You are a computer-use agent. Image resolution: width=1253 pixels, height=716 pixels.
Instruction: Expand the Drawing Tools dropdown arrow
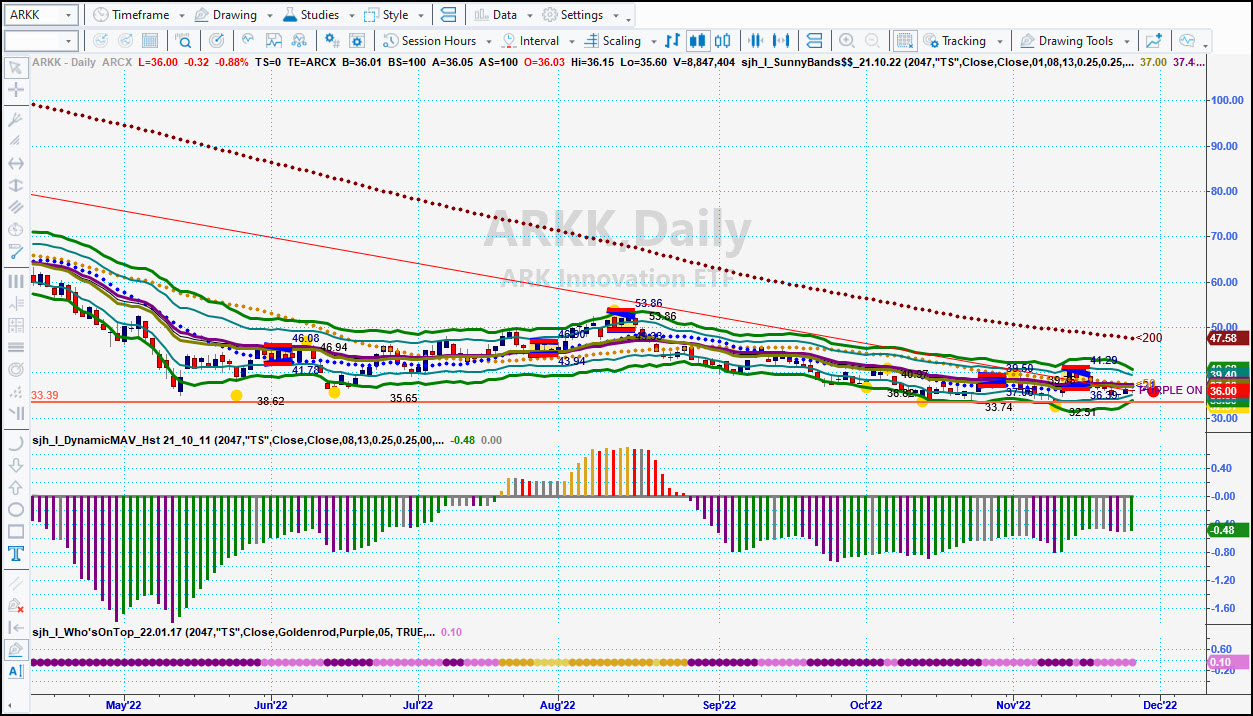1127,42
